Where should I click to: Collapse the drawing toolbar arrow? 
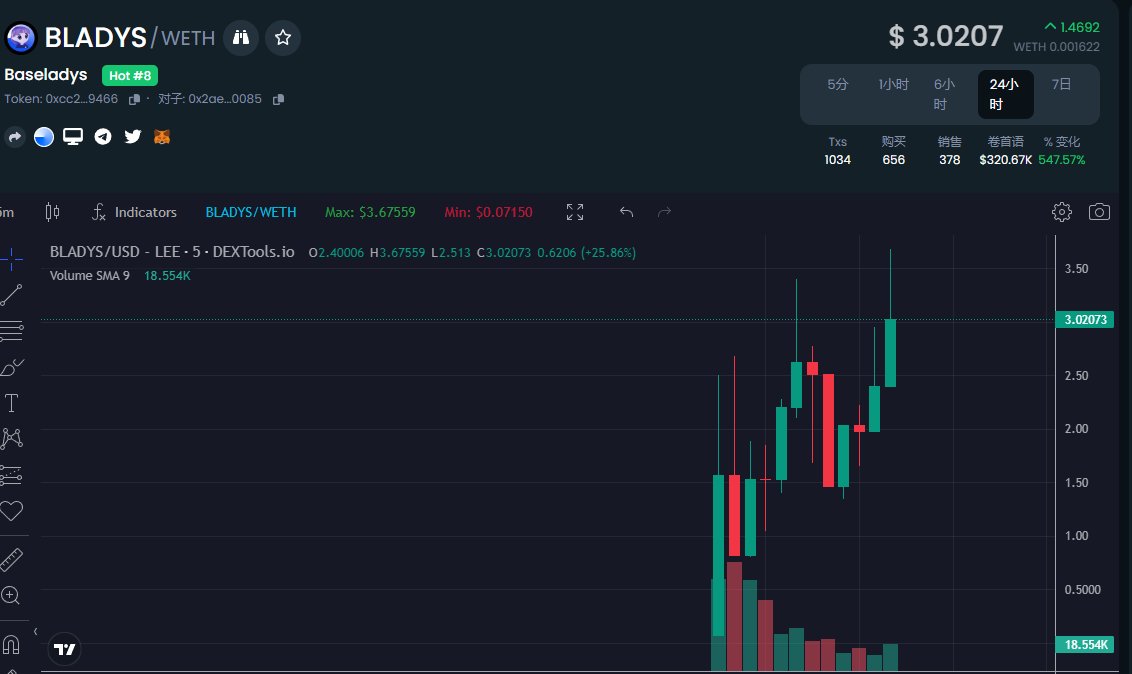coord(35,631)
